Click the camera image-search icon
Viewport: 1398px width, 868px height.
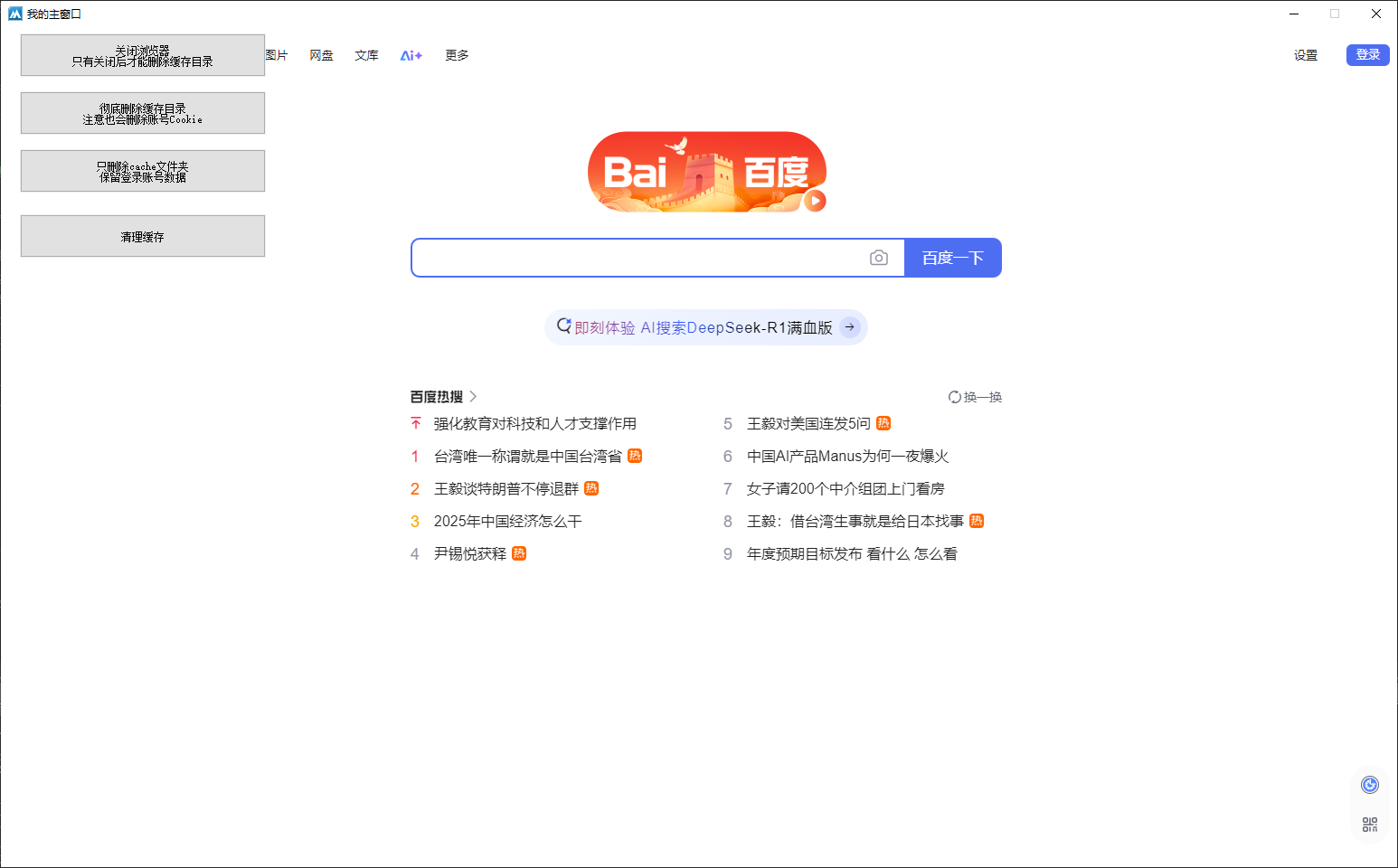[878, 258]
